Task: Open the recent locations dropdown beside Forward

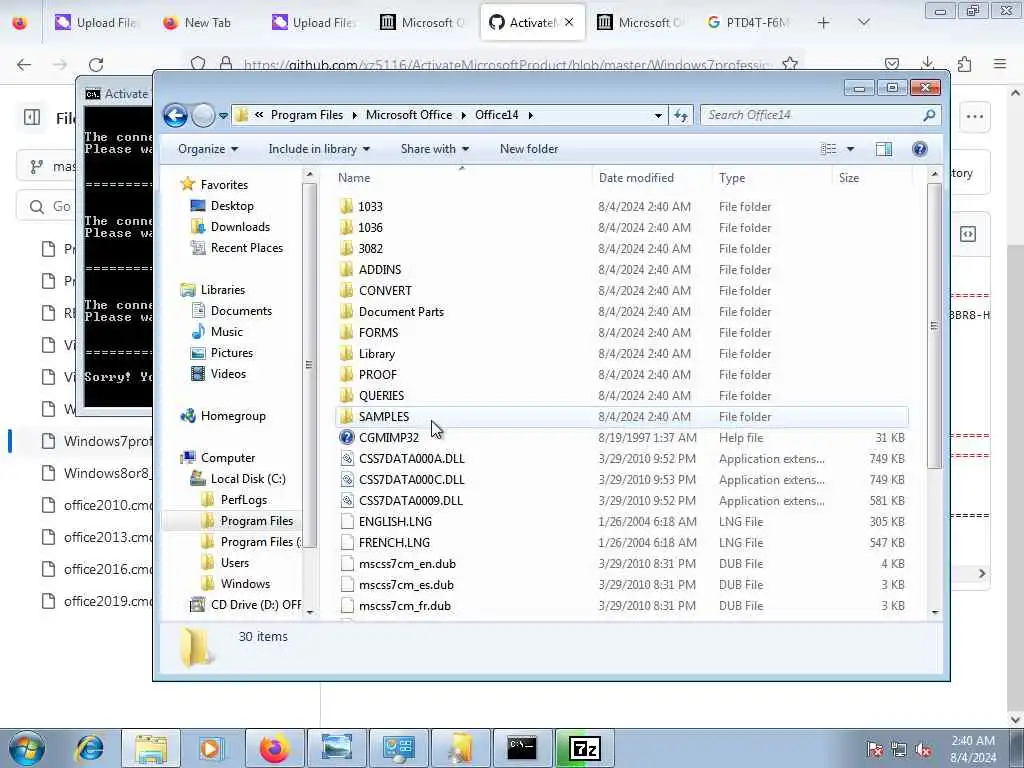Action: [x=223, y=116]
